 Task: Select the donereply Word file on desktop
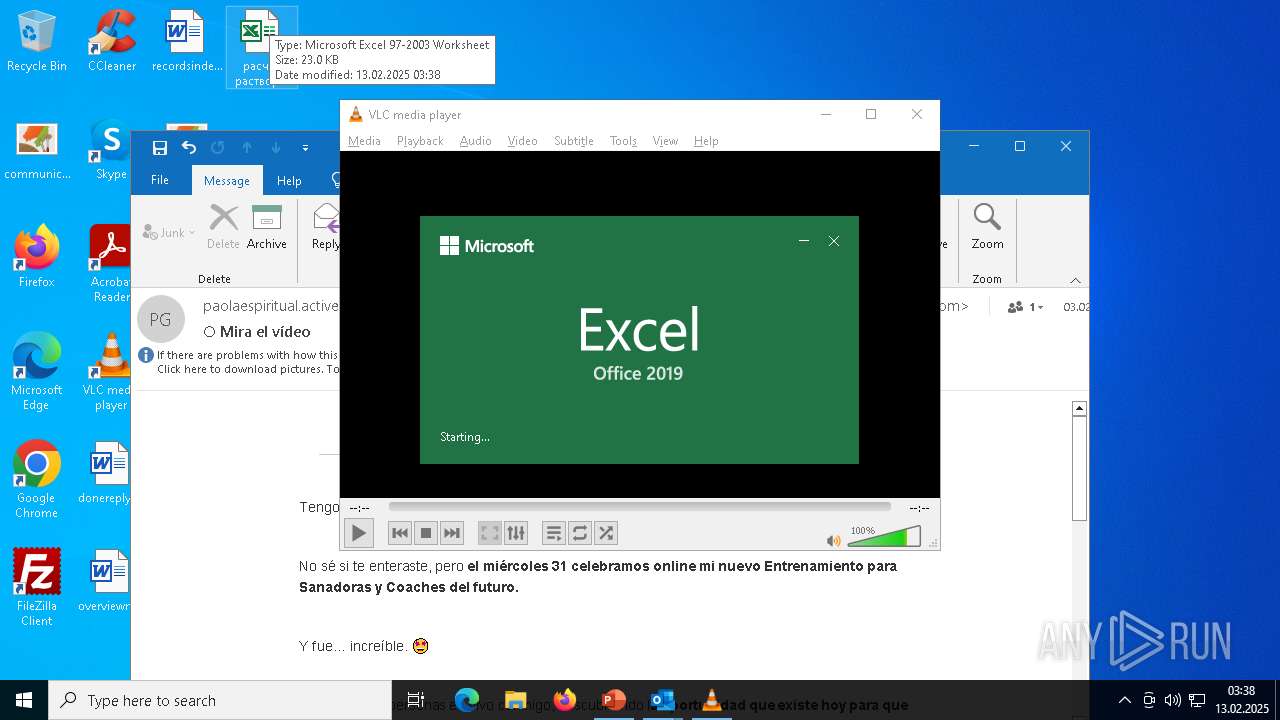105,472
